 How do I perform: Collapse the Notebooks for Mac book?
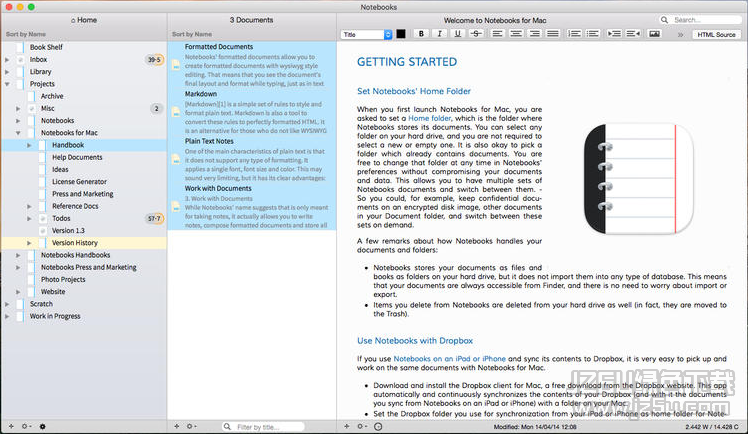click(18, 133)
